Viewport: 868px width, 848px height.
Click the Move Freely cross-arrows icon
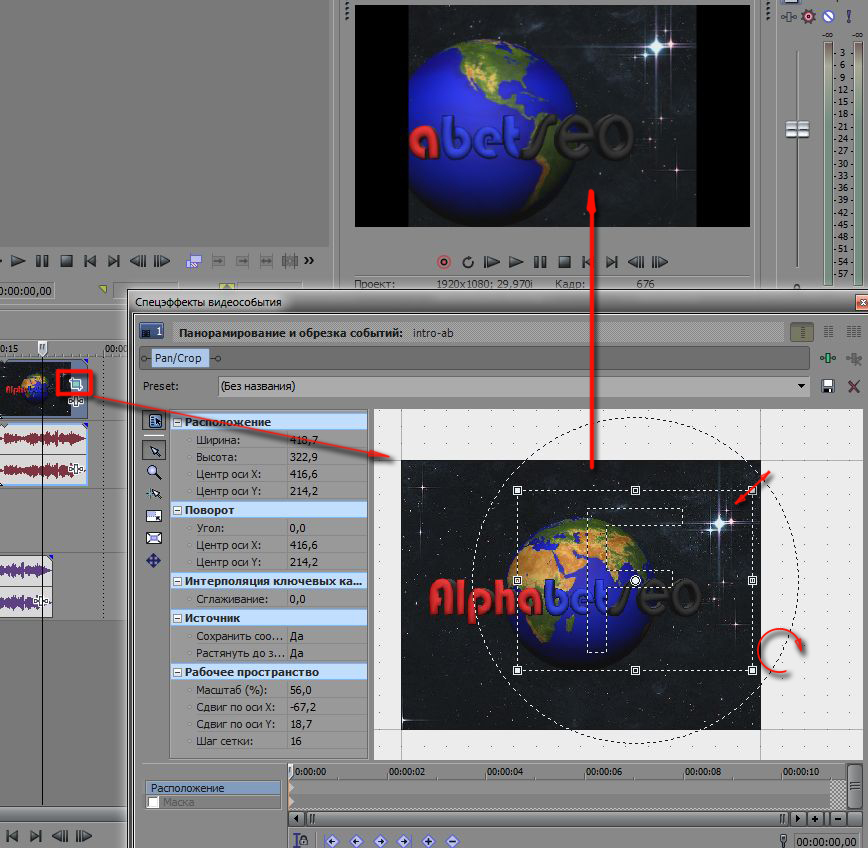coord(154,561)
